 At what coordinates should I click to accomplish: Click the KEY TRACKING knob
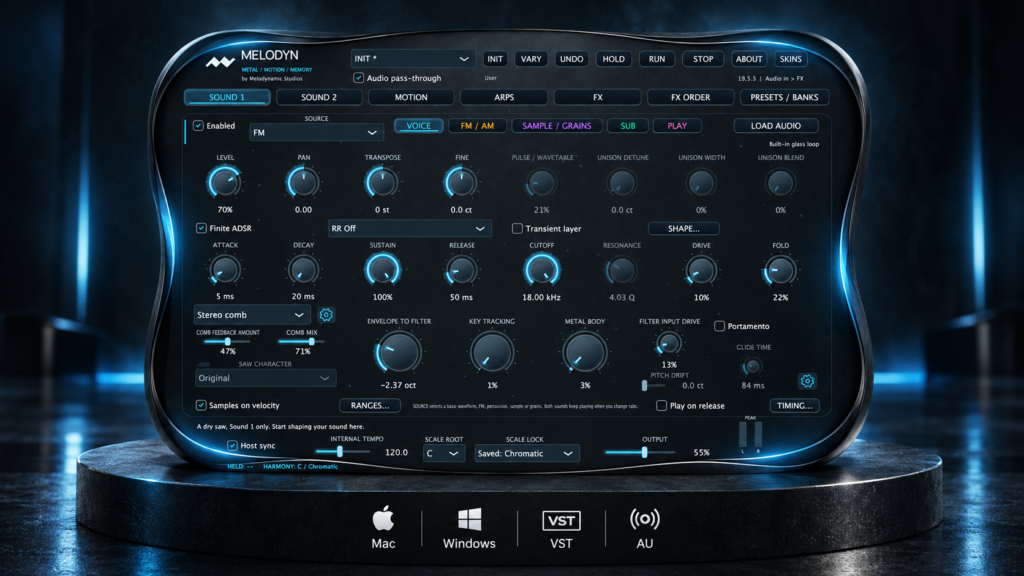pyautogui.click(x=492, y=352)
